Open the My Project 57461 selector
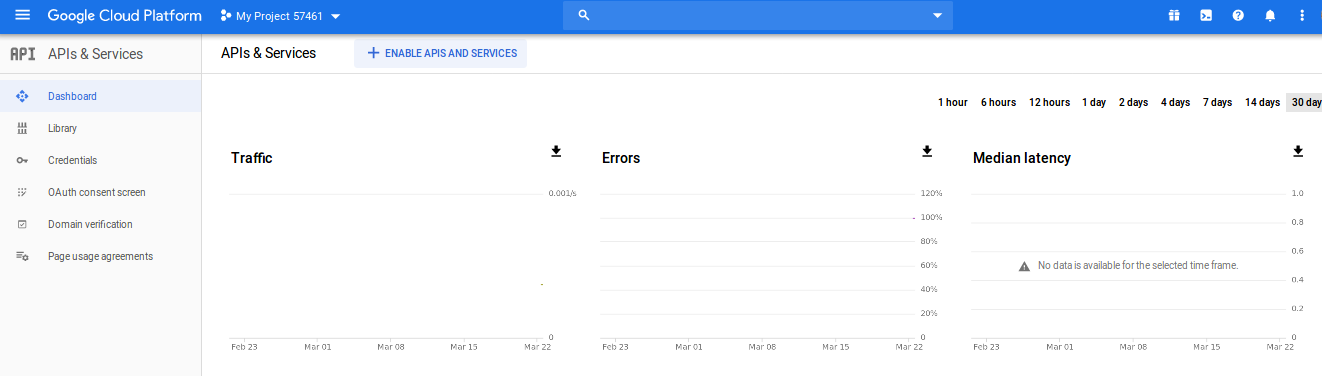This screenshot has height=376, width=1322. click(280, 16)
